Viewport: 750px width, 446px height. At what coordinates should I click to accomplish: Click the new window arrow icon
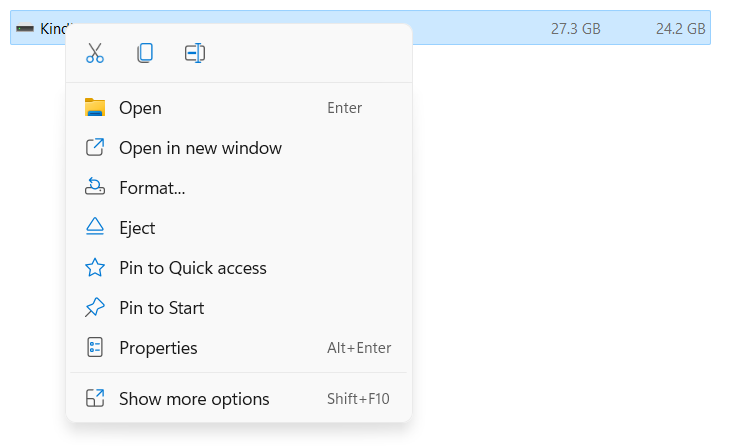(95, 148)
